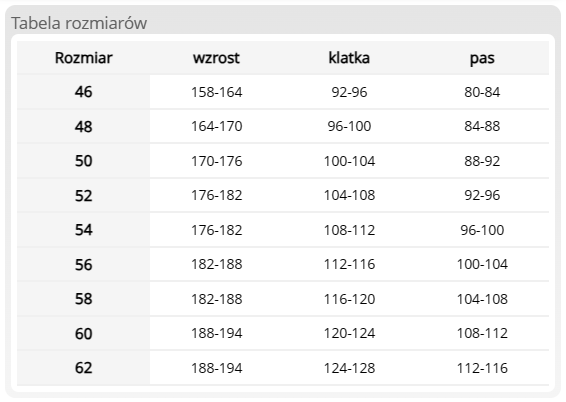
Task: Click the Tabela rozmiarów heading
Action: (x=79, y=23)
